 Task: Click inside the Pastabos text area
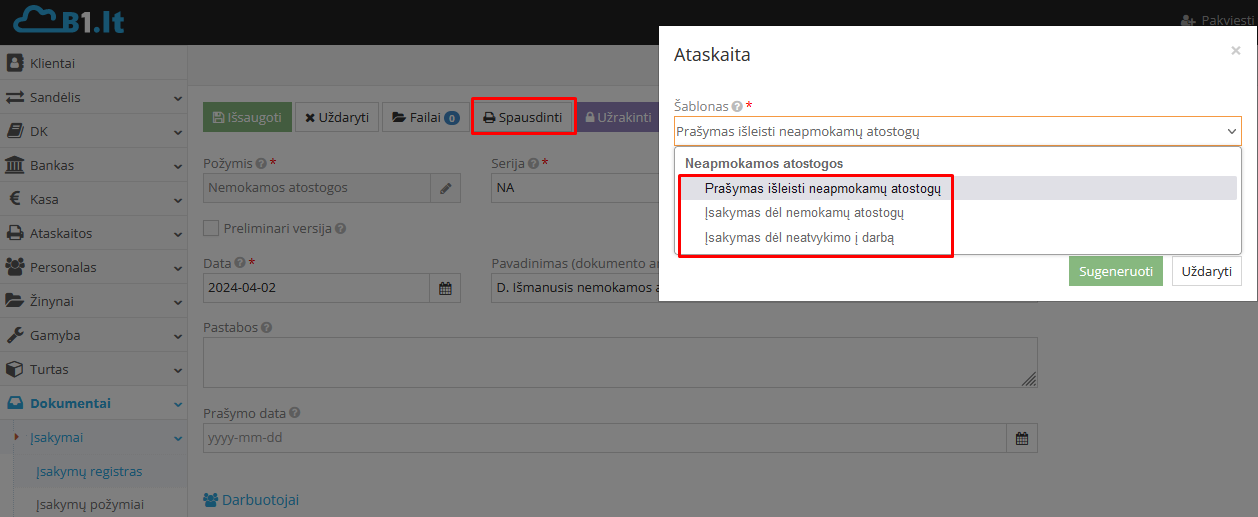pyautogui.click(x=619, y=362)
